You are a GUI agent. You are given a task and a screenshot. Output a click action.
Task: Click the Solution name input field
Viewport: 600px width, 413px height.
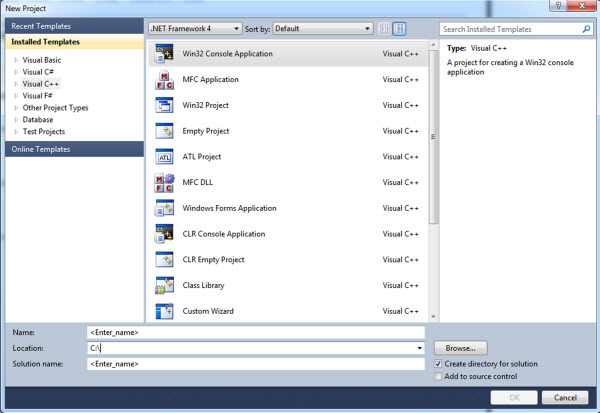point(256,364)
